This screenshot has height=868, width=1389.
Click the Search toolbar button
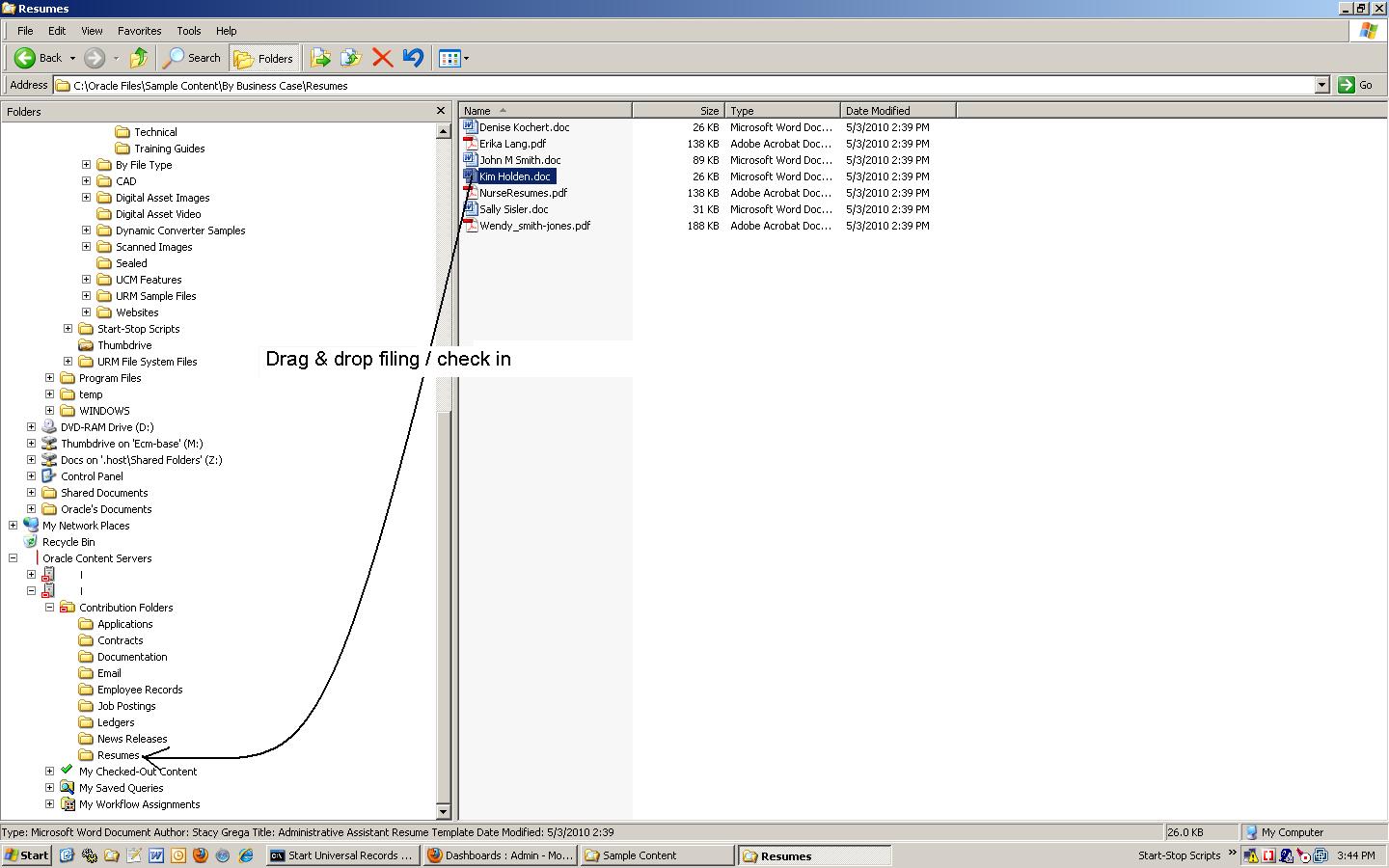(192, 58)
